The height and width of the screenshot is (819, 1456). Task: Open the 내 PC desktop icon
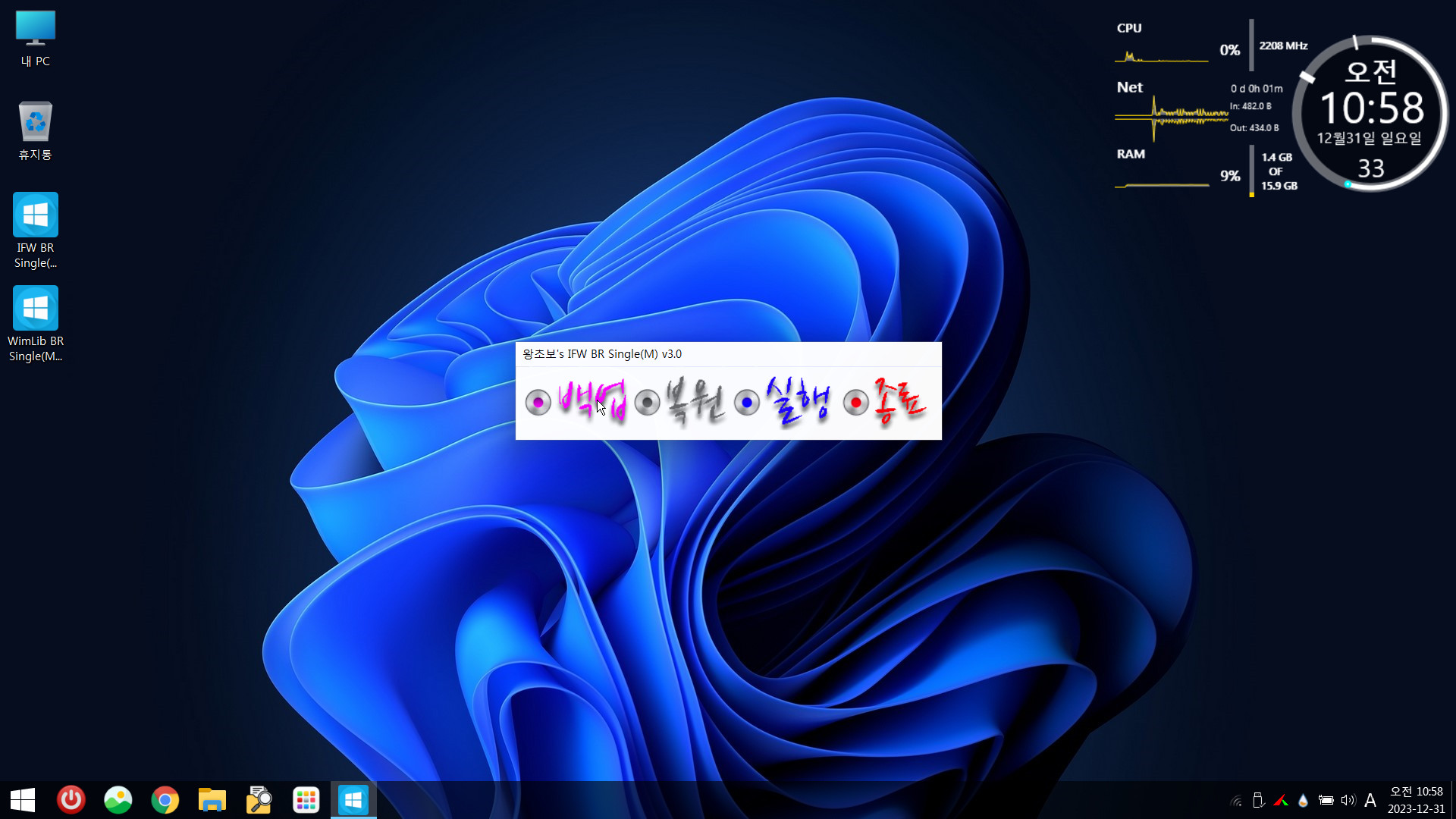36,39
